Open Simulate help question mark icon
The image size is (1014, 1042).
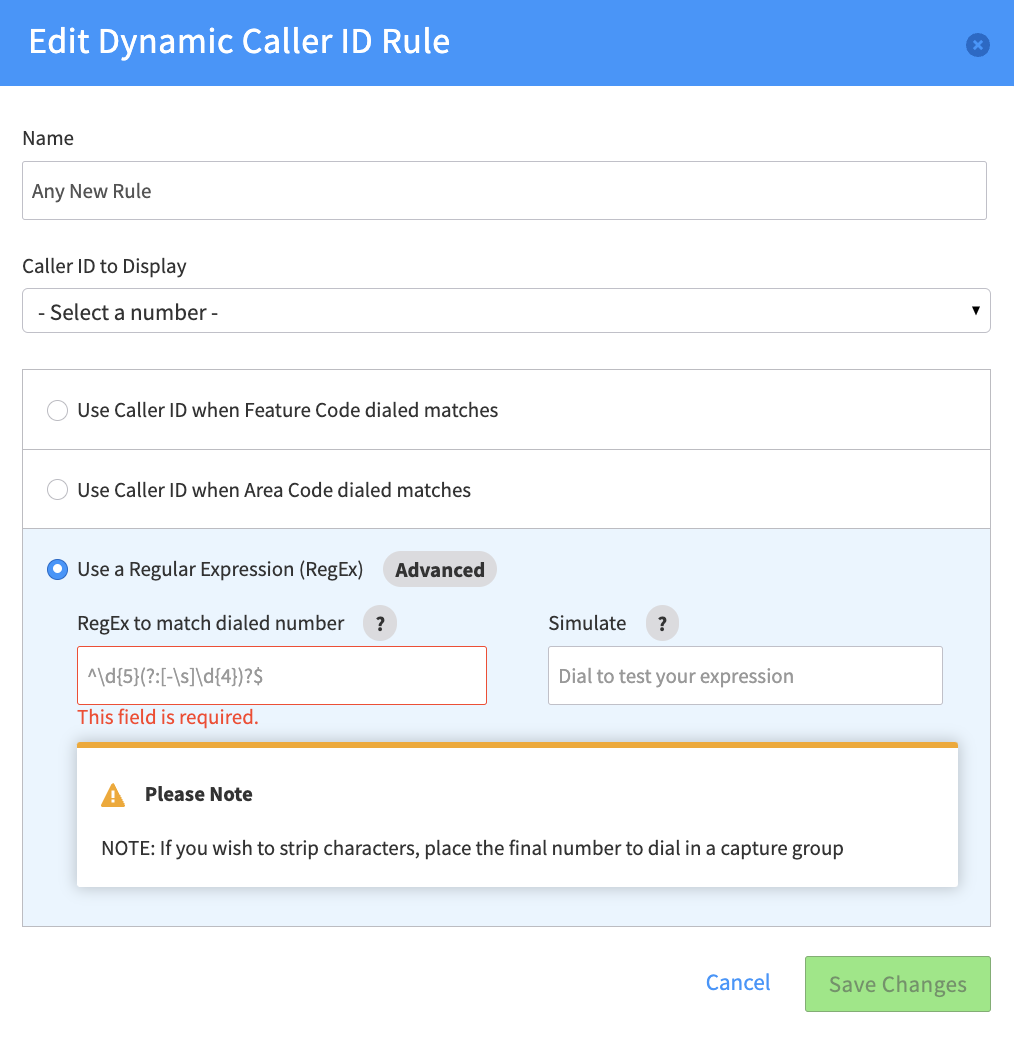pos(662,623)
